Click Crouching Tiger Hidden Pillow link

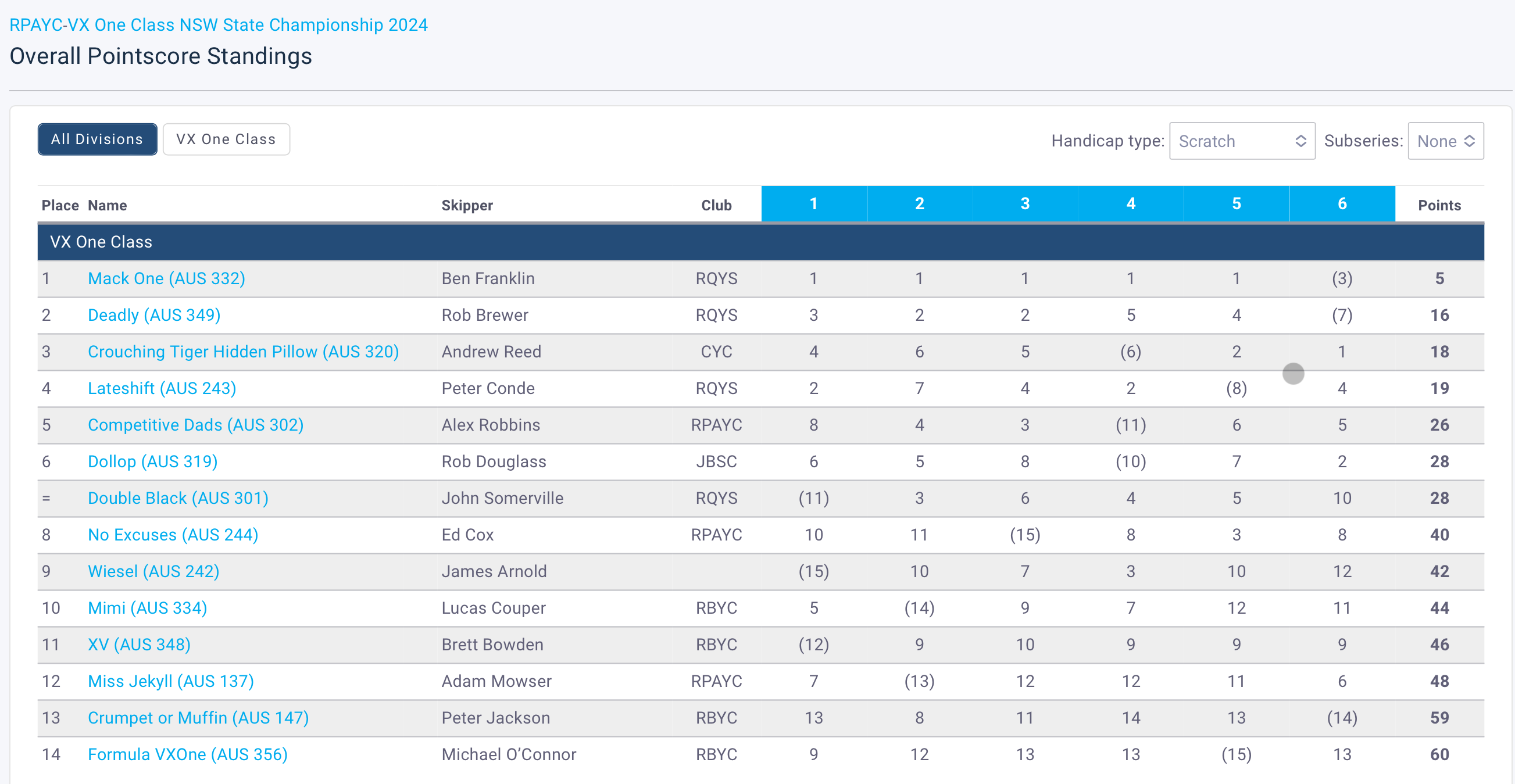point(243,352)
